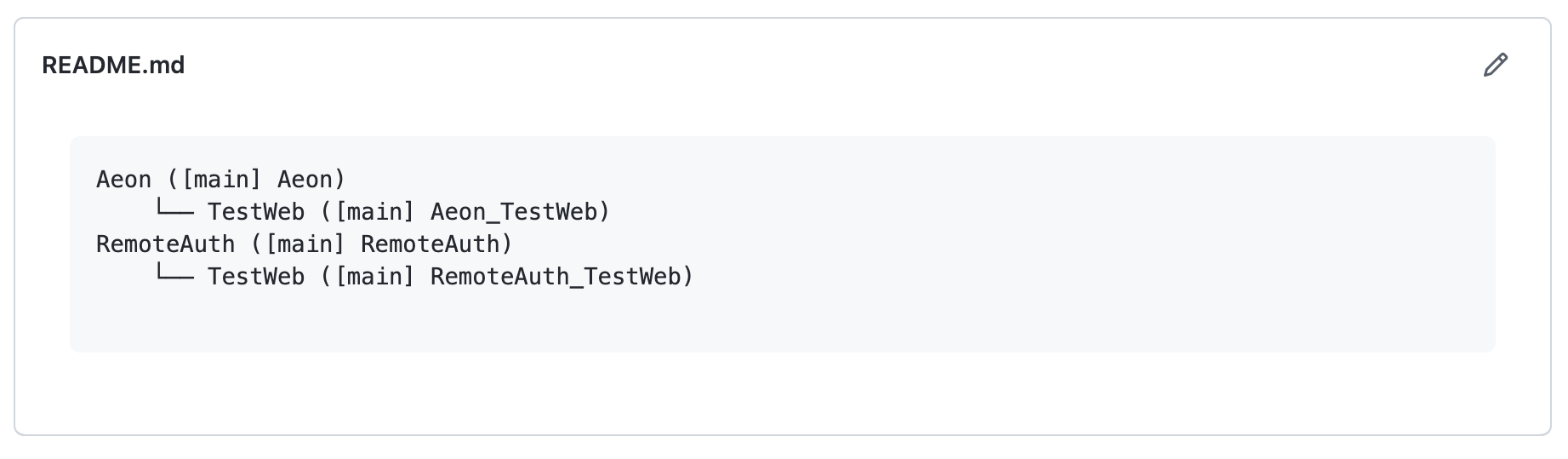Click the tree branch glyph before RemoteAuth_TestWeb line
Viewport: 1568px width, 459px height.
[x=174, y=275]
